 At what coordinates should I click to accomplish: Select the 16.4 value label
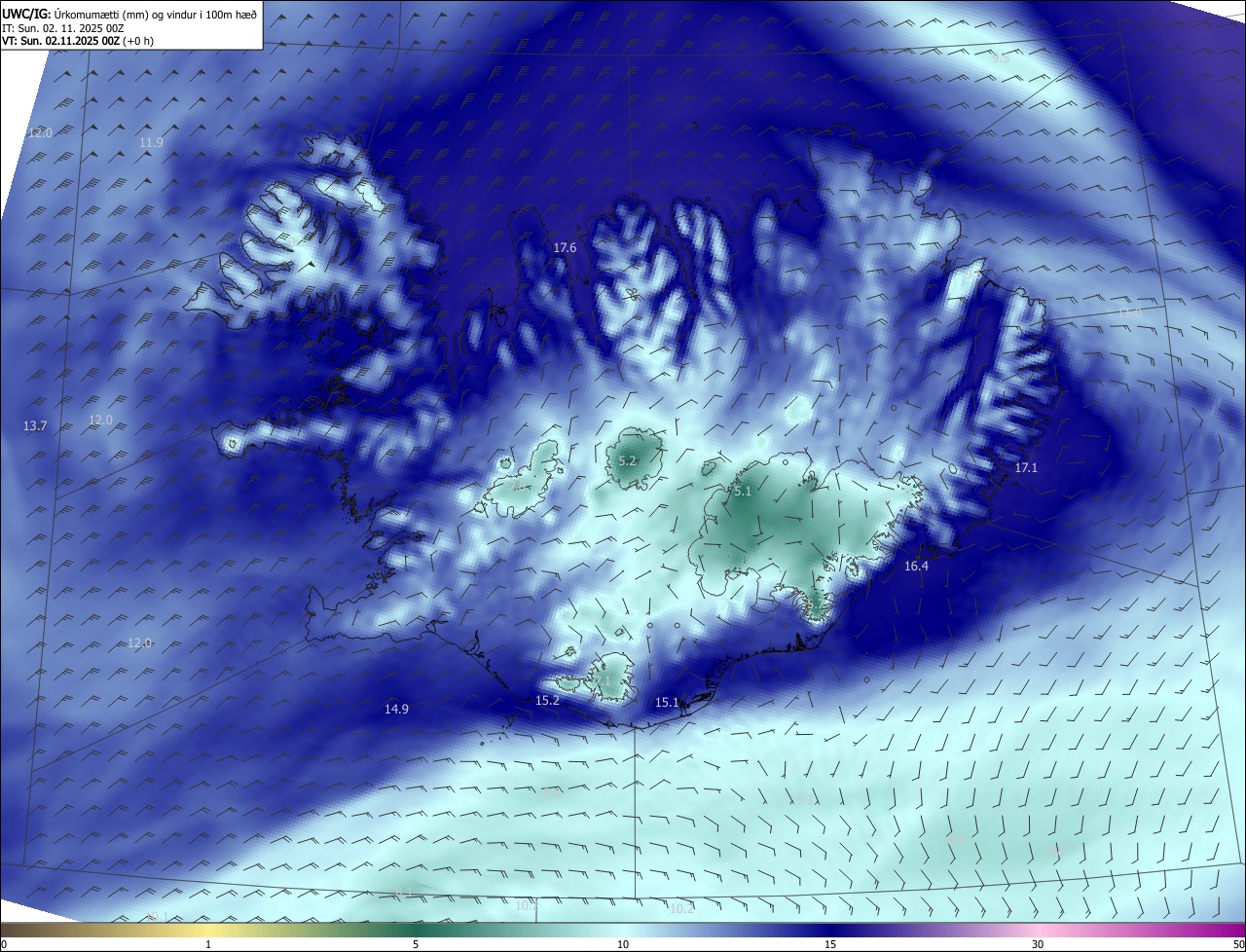tap(916, 567)
